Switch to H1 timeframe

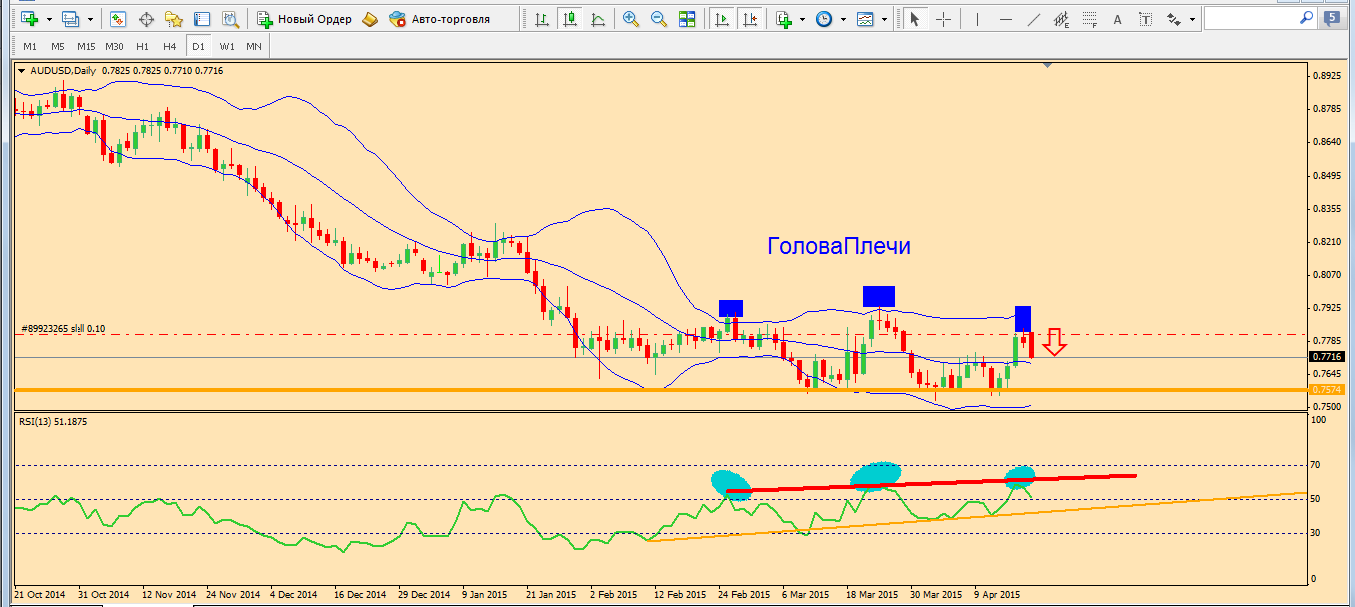click(x=142, y=46)
